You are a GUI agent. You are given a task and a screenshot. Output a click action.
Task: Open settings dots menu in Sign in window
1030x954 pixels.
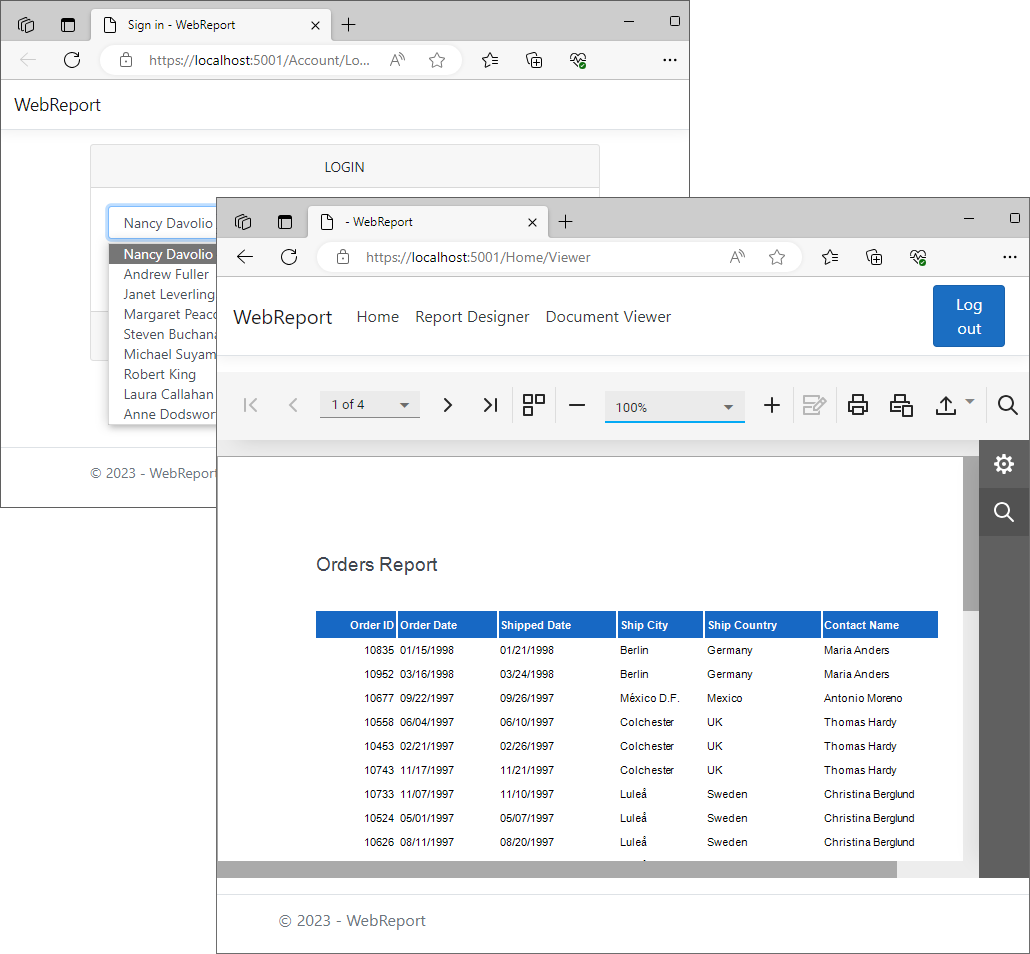pos(669,60)
